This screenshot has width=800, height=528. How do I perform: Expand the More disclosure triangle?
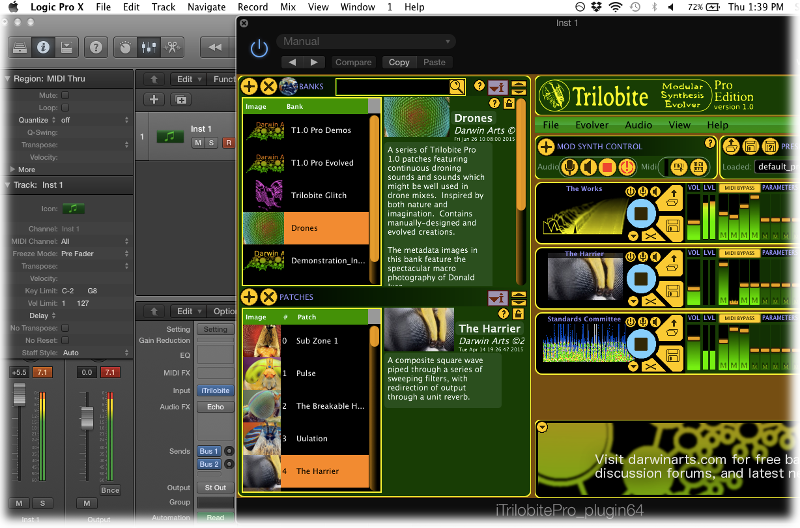click(12, 169)
